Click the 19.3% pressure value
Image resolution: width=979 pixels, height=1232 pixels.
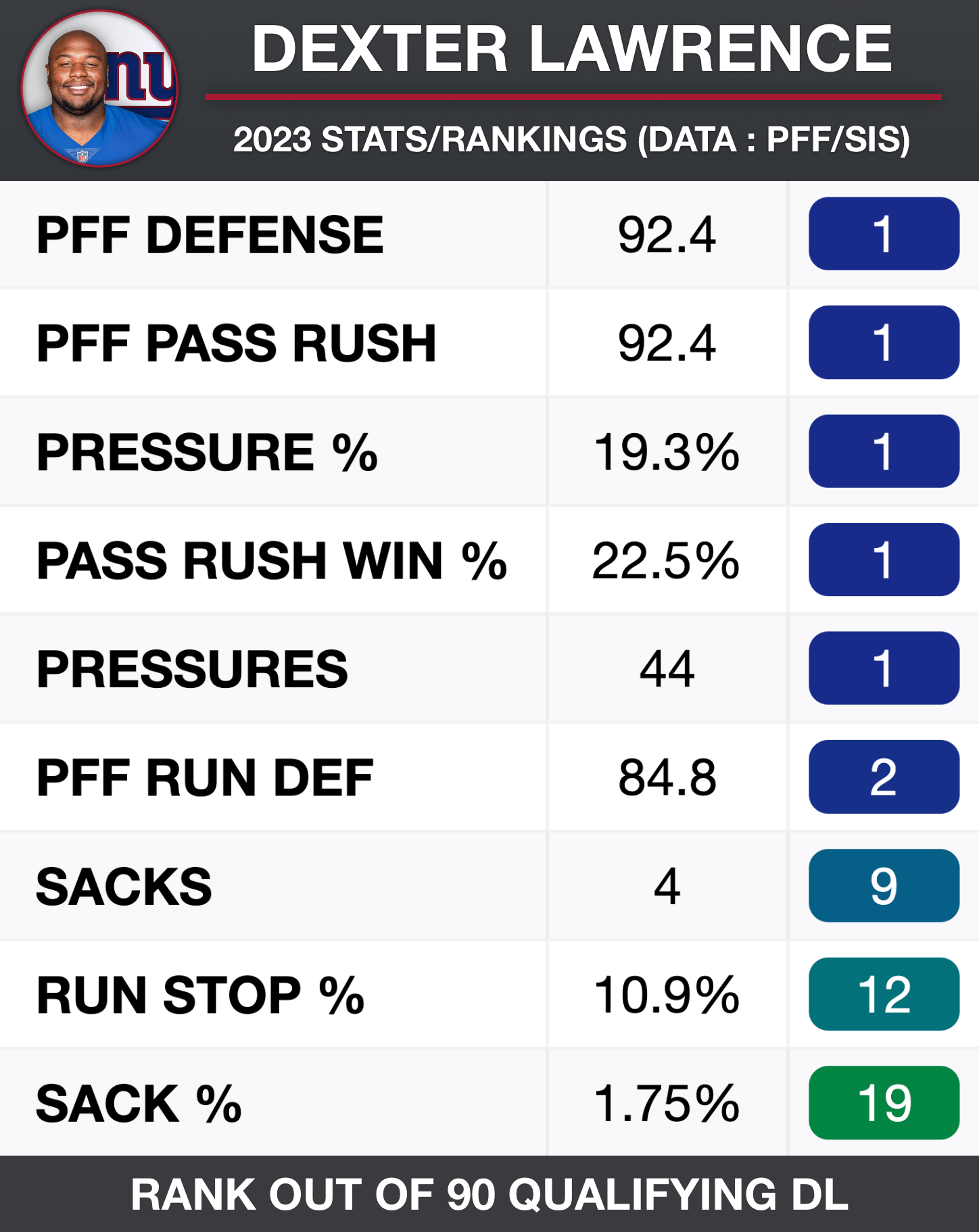(x=667, y=452)
